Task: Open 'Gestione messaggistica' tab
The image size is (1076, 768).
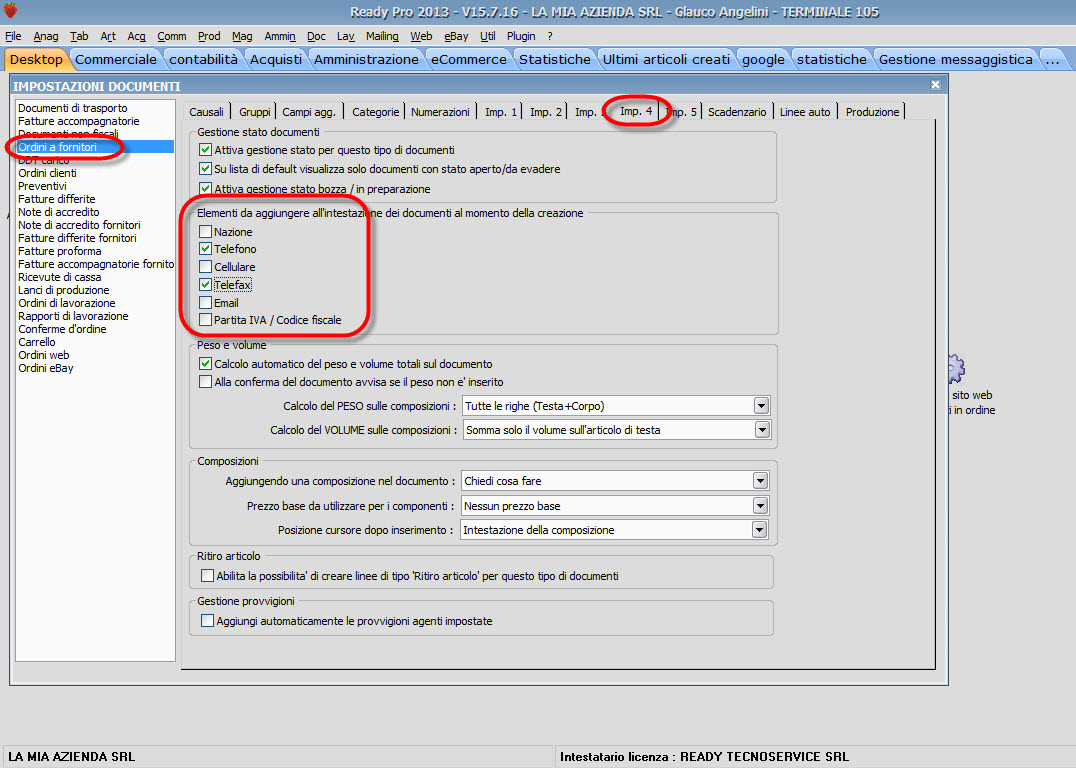Action: click(x=955, y=60)
